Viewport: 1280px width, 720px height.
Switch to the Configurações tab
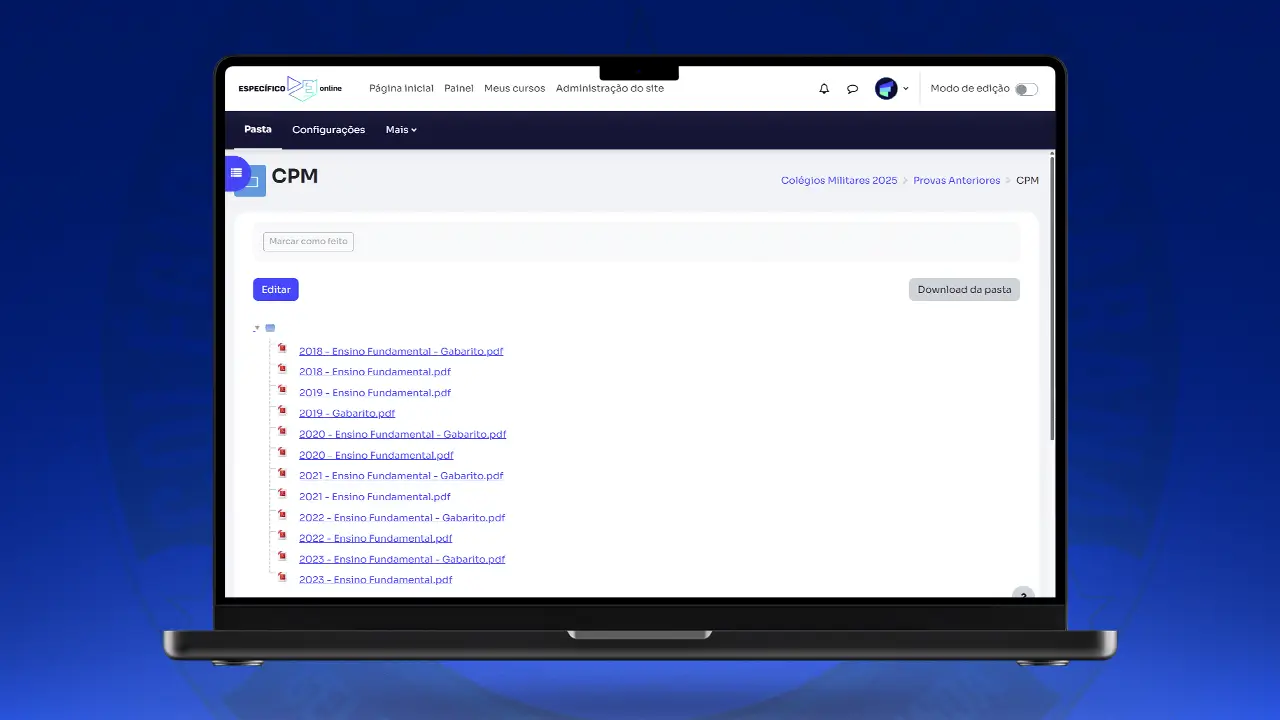(328, 130)
